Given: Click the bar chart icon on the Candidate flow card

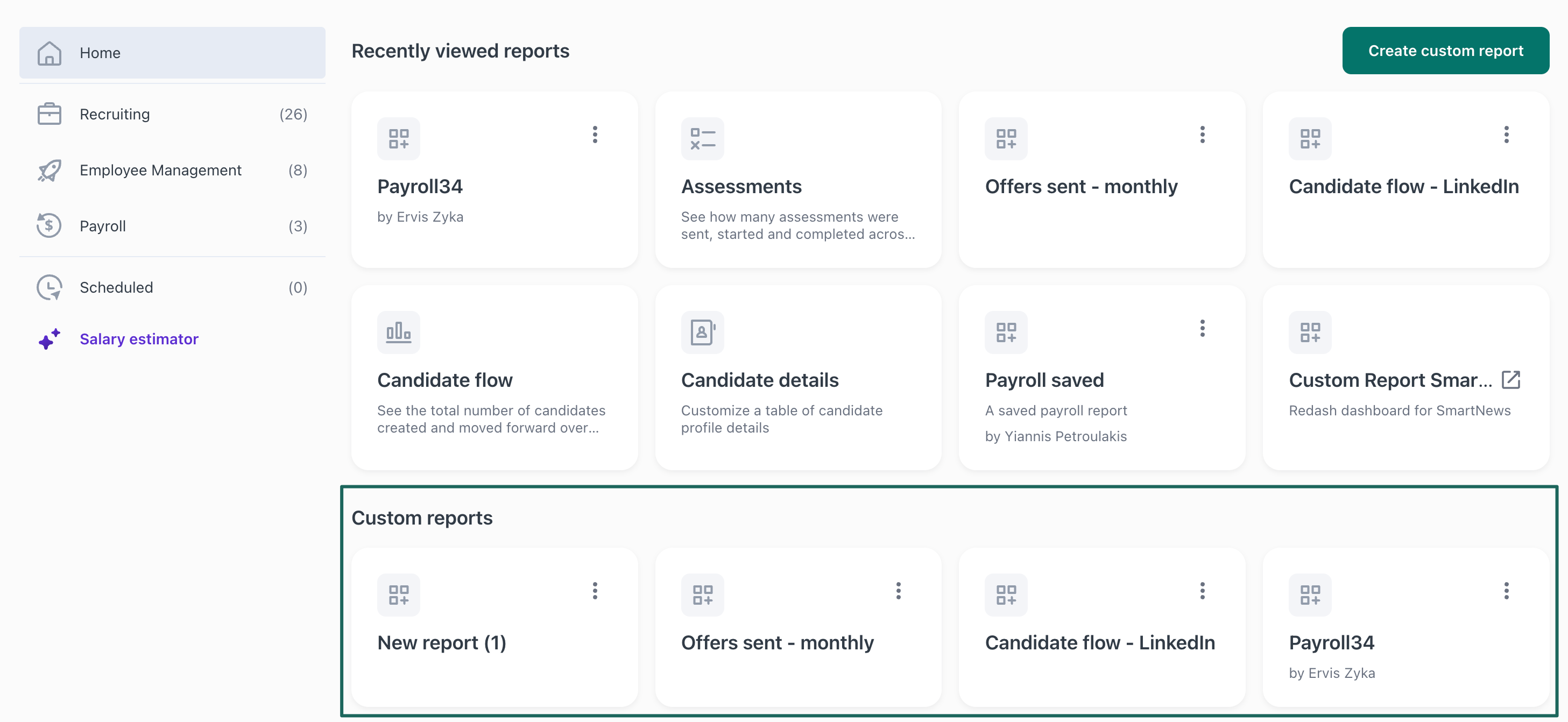Looking at the screenshot, I should 399,332.
